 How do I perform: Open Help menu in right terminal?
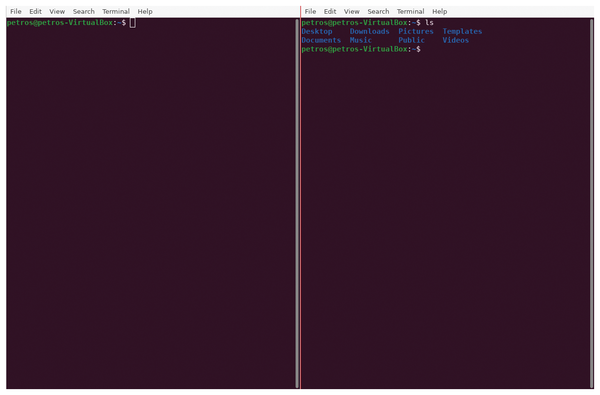[x=440, y=11]
